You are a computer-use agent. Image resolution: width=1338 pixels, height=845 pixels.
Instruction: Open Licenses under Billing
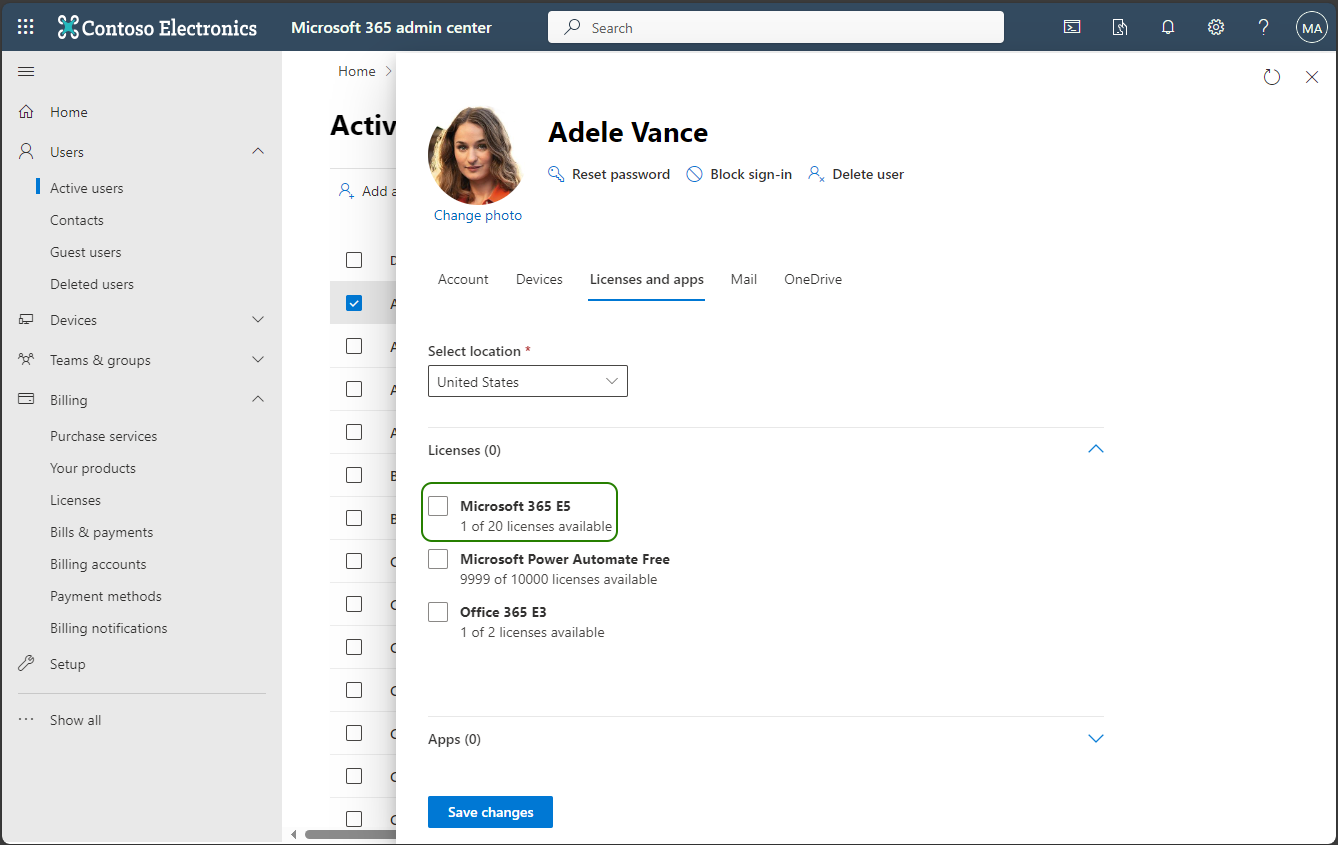pyautogui.click(x=76, y=500)
